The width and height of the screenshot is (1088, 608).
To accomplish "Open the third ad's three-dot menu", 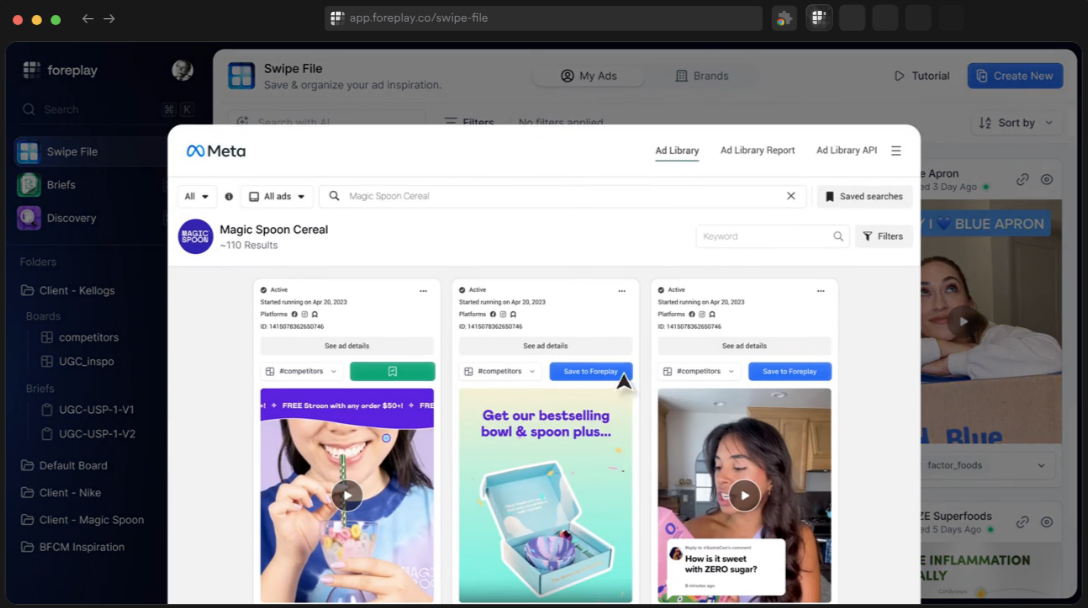I will click(x=821, y=291).
